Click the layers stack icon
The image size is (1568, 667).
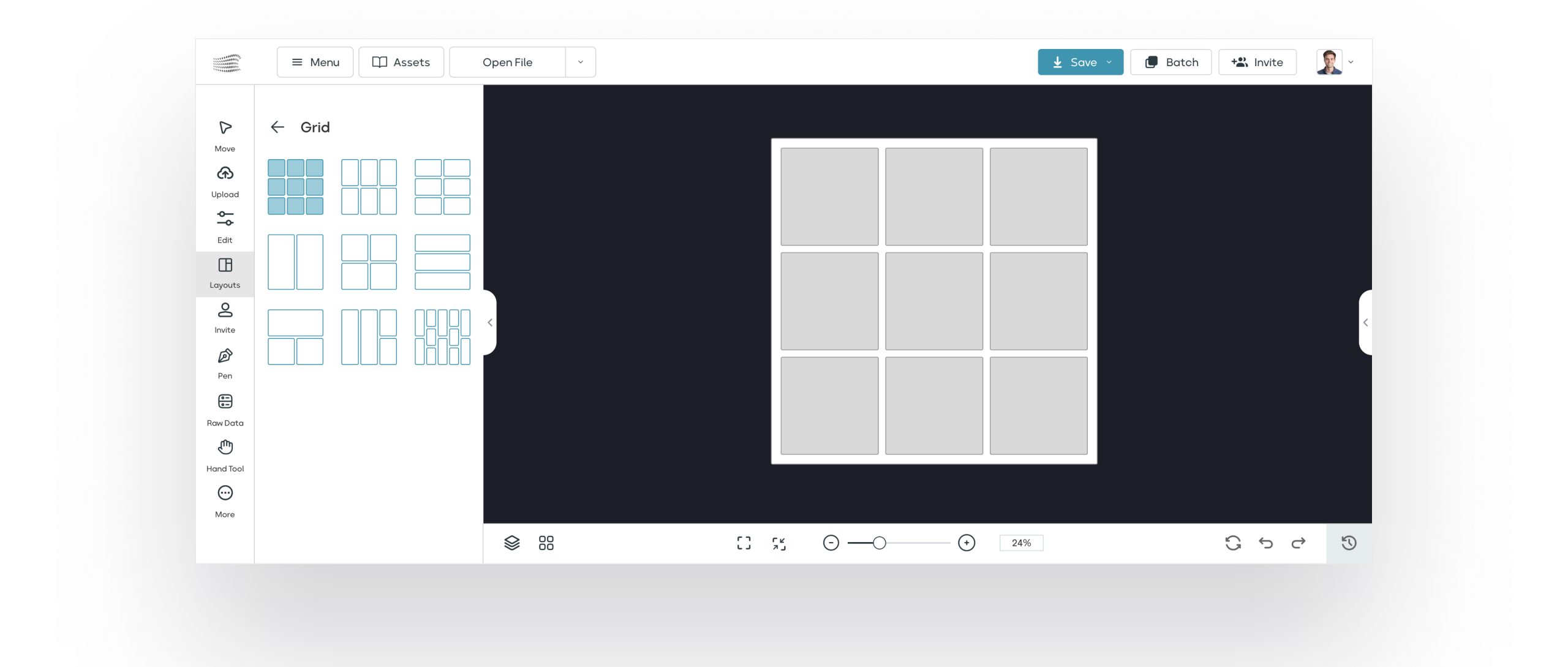511,543
